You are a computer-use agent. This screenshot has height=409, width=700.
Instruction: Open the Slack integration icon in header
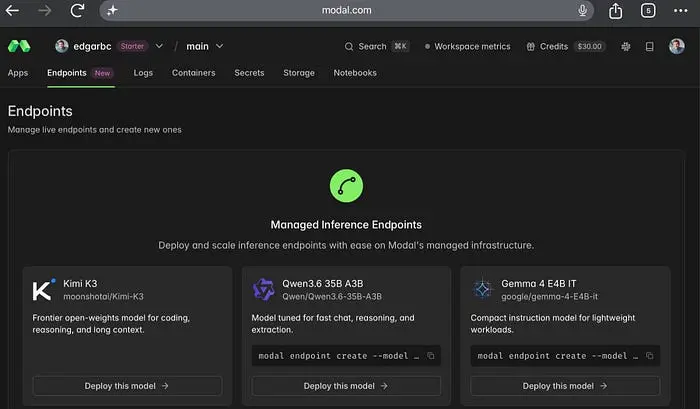tap(625, 46)
